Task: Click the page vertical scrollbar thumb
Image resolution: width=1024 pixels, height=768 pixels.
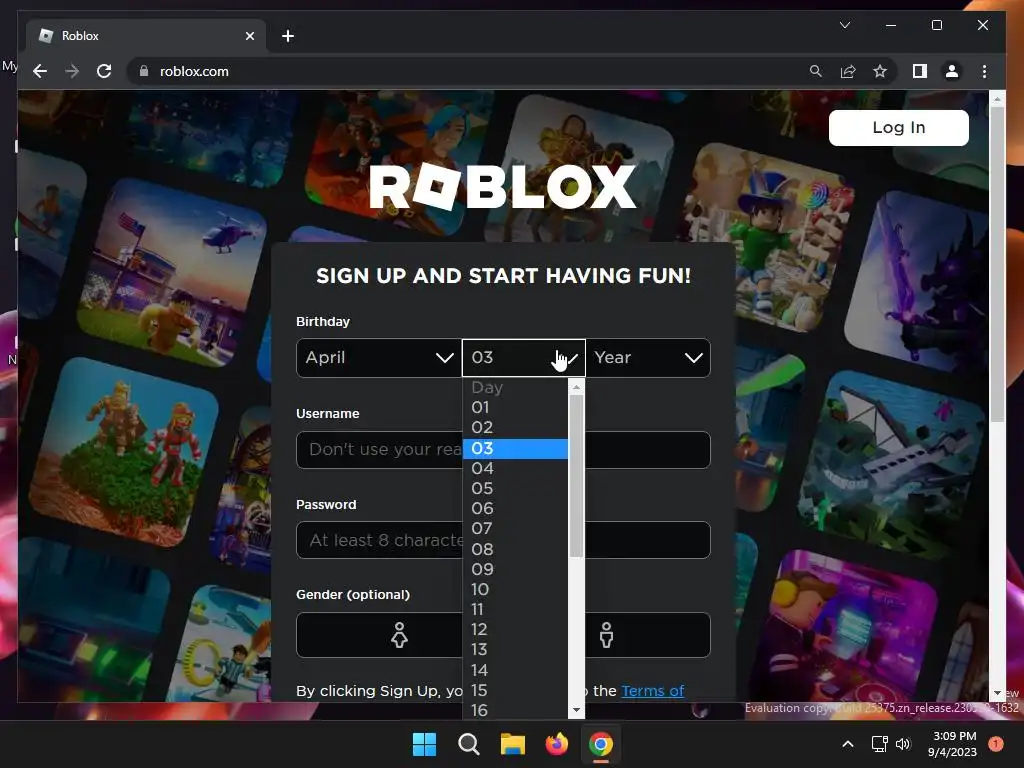Action: click(997, 264)
